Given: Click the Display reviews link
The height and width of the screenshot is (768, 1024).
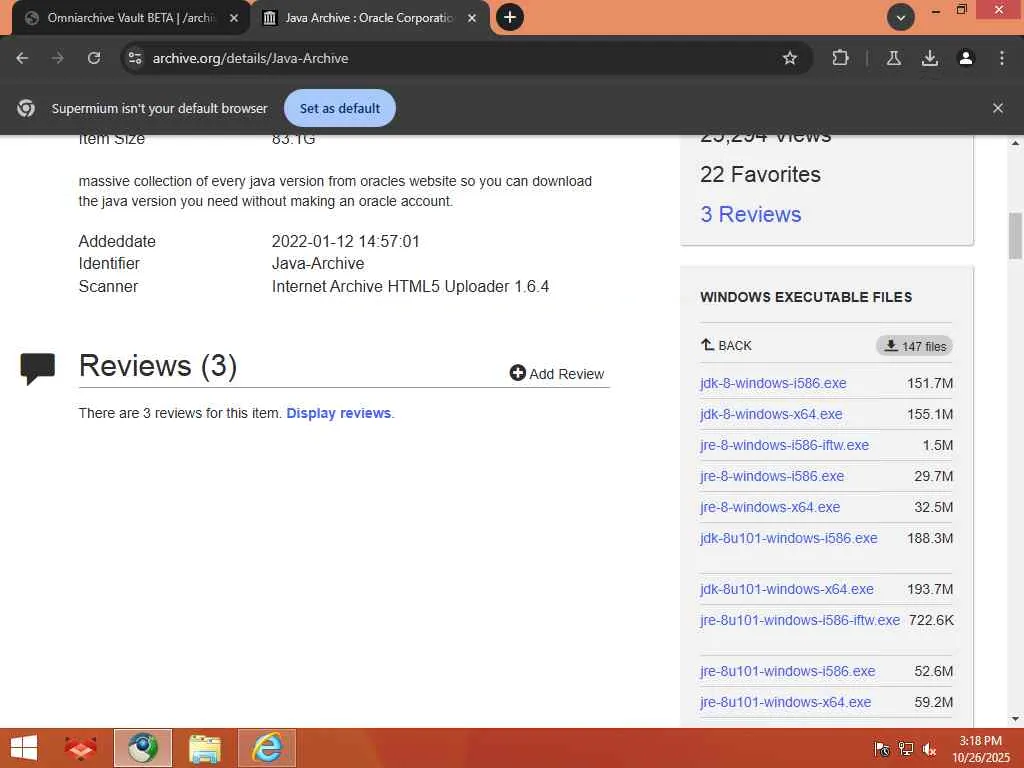Looking at the screenshot, I should (x=338, y=413).
